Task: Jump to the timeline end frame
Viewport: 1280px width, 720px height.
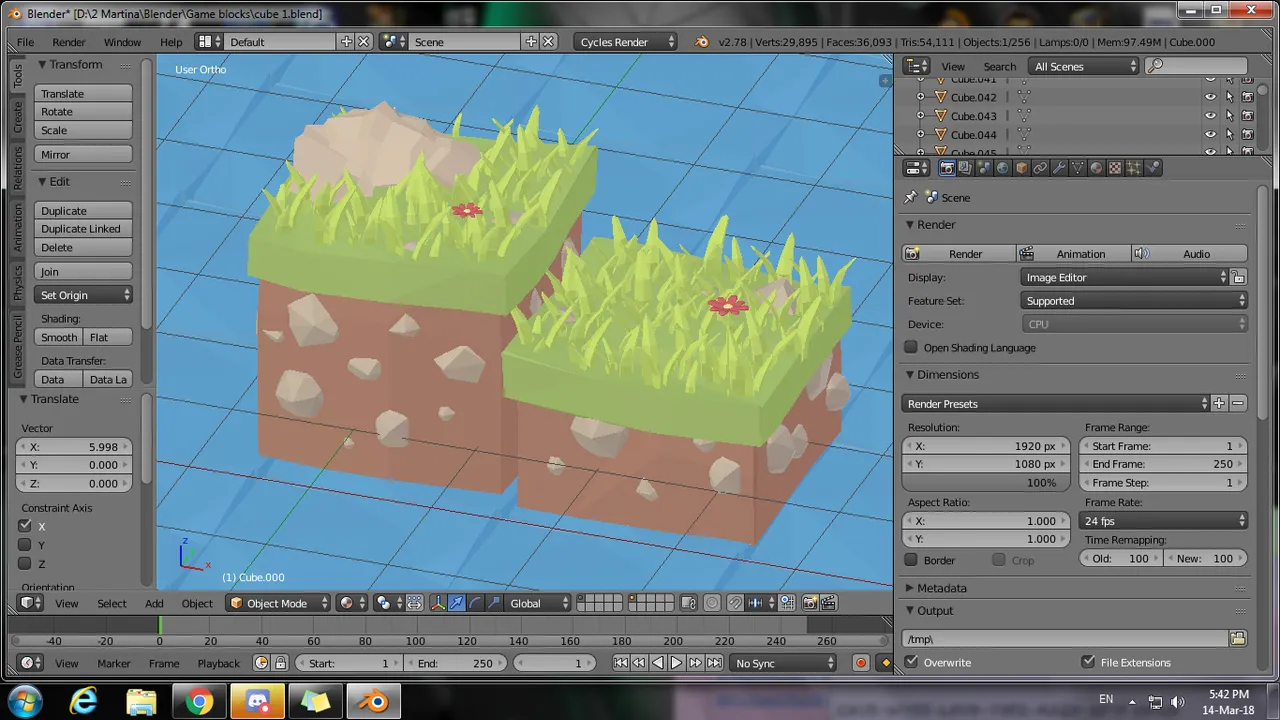Action: [714, 663]
